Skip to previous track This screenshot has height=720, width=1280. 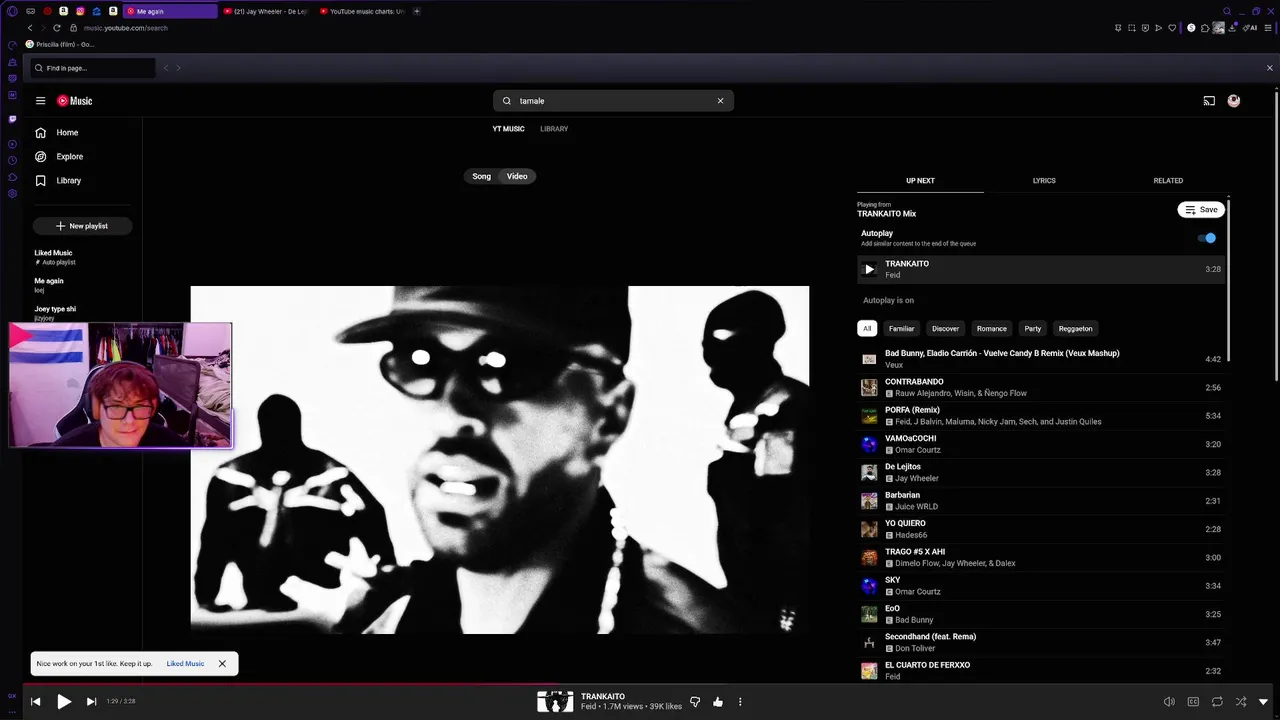click(35, 702)
